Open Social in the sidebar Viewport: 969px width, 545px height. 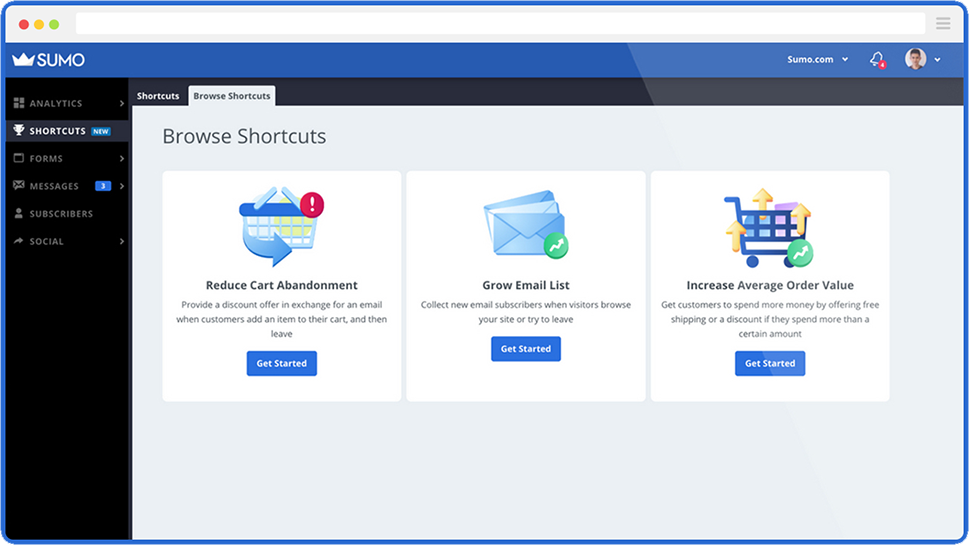67,242
